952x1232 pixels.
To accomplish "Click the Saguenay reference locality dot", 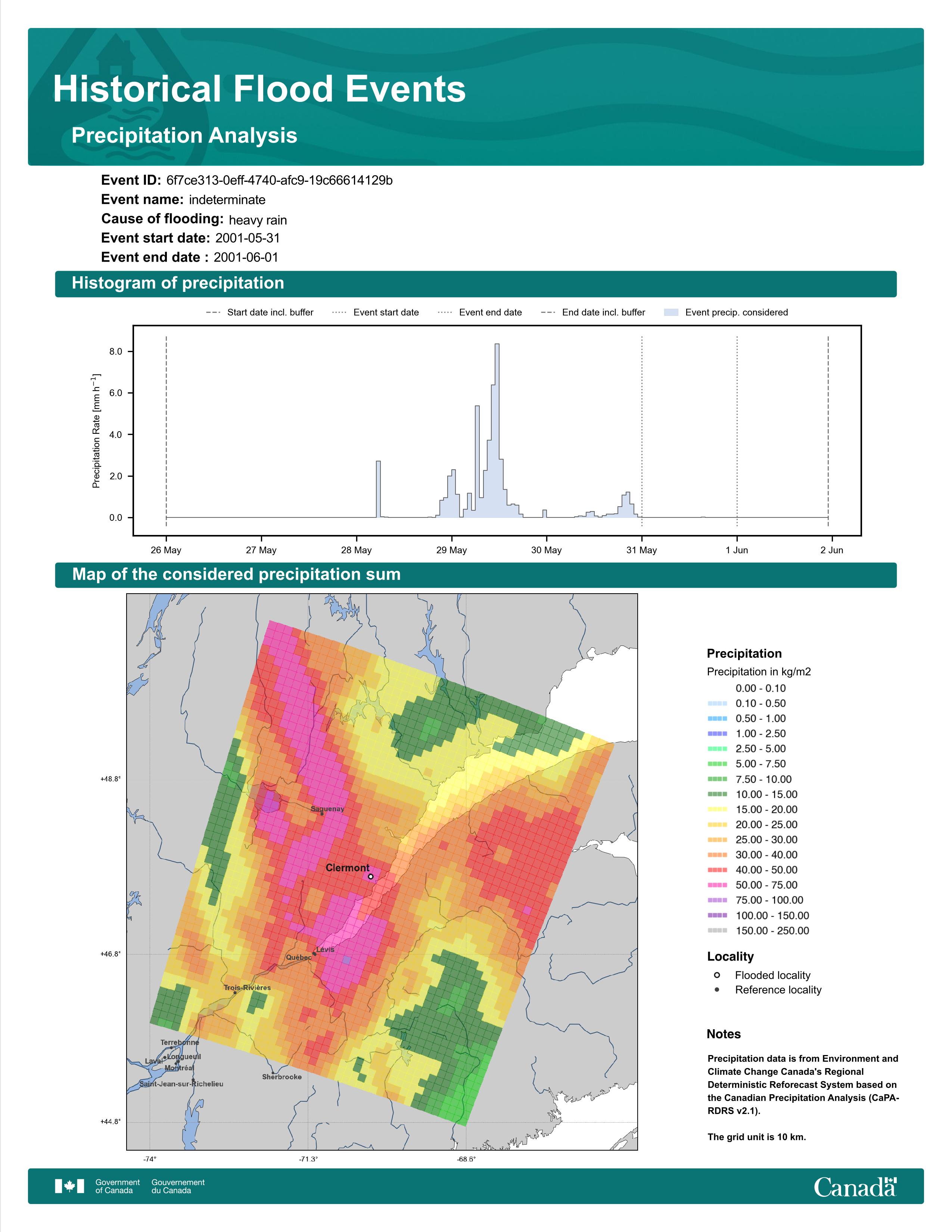I will coord(322,813).
